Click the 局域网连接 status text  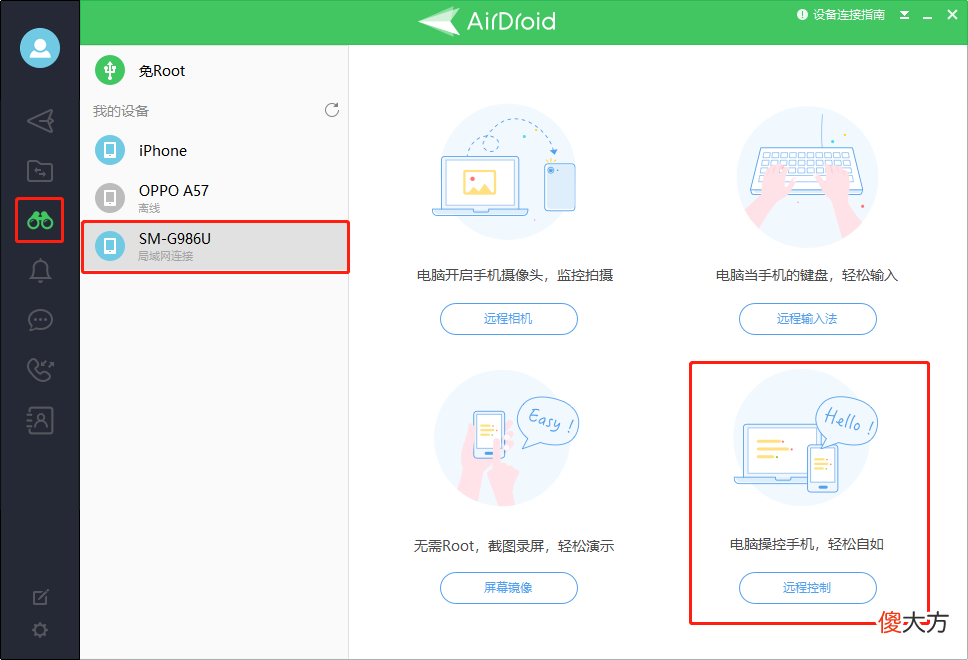point(165,256)
